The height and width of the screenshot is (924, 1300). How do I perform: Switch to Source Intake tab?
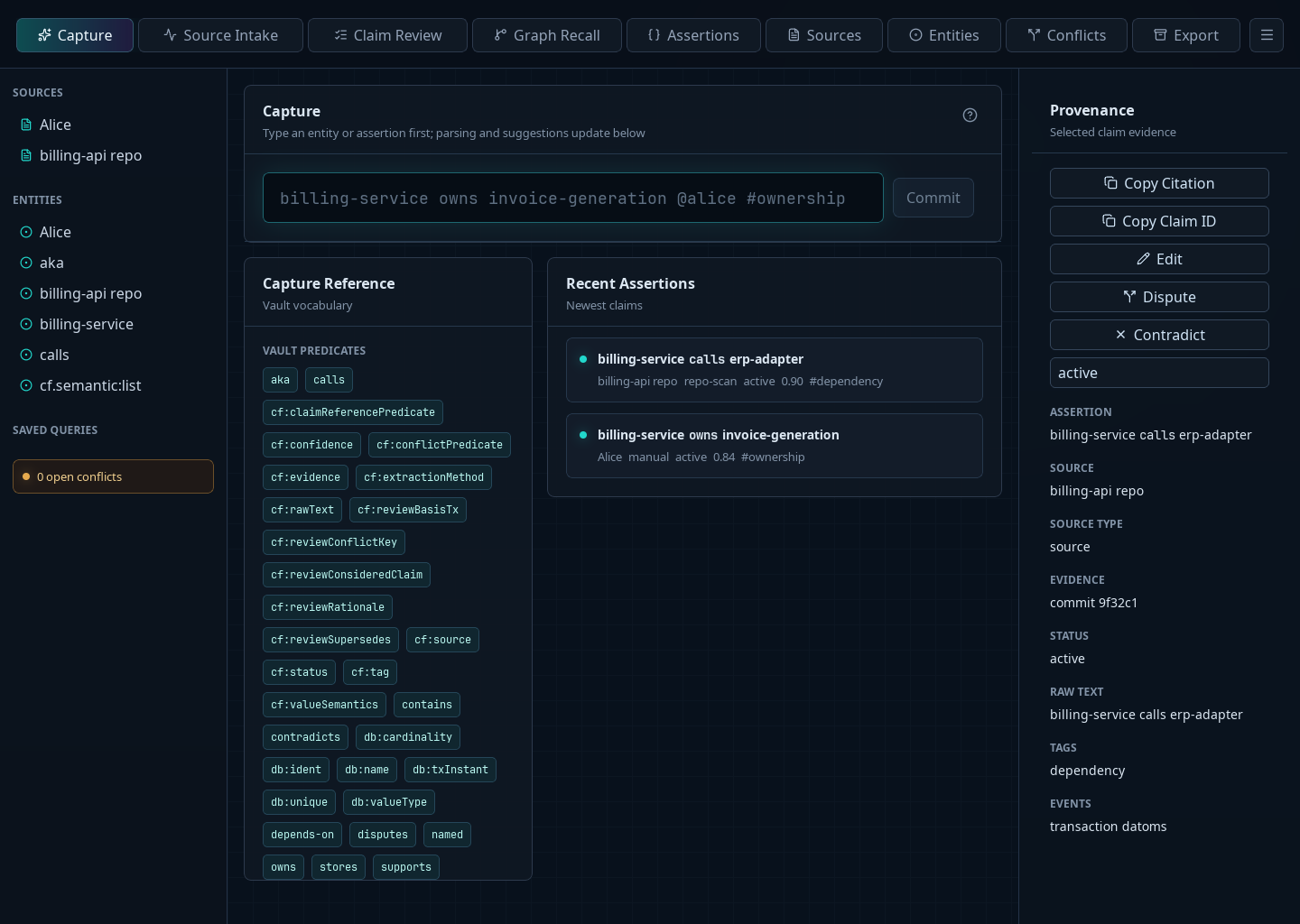point(220,35)
